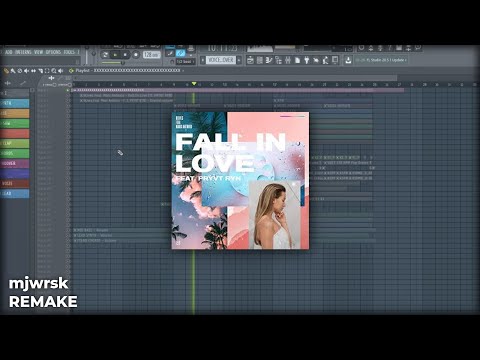Viewport: 480px width, 360px height.
Task: Select the Draw pencil tool in Playlist
Action: click(6, 71)
